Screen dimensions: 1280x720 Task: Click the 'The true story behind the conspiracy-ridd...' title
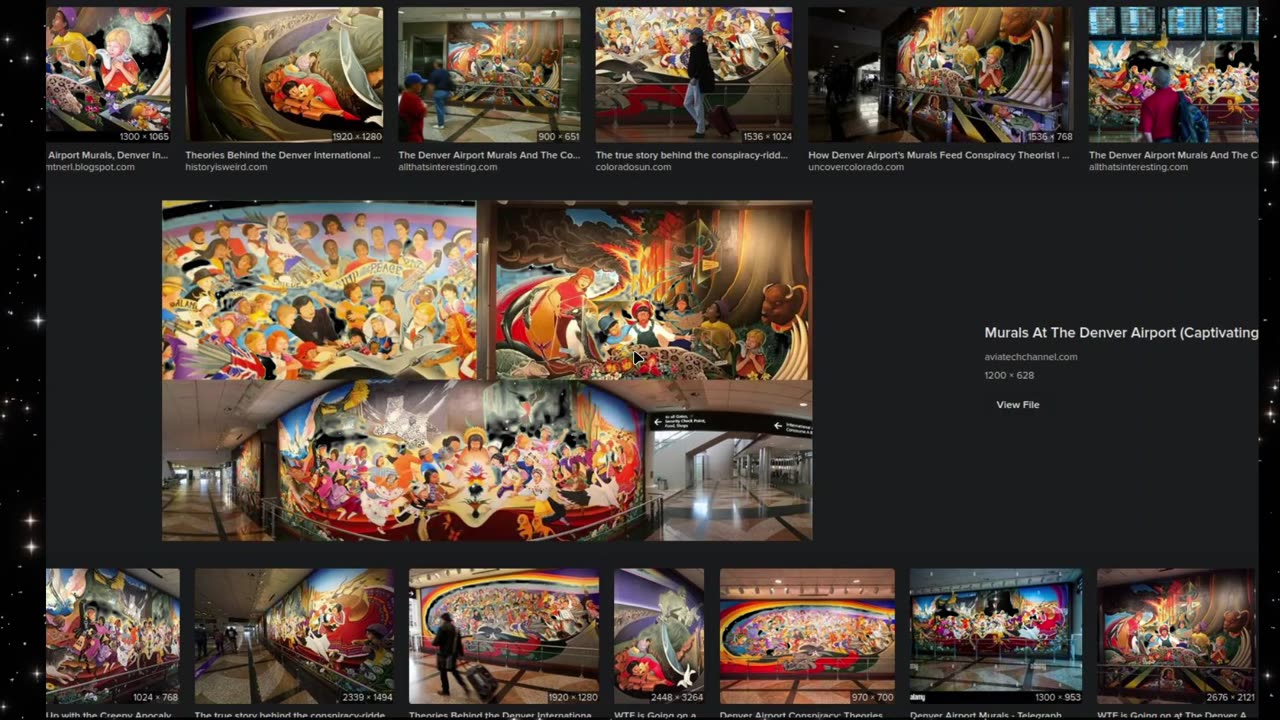coord(693,155)
